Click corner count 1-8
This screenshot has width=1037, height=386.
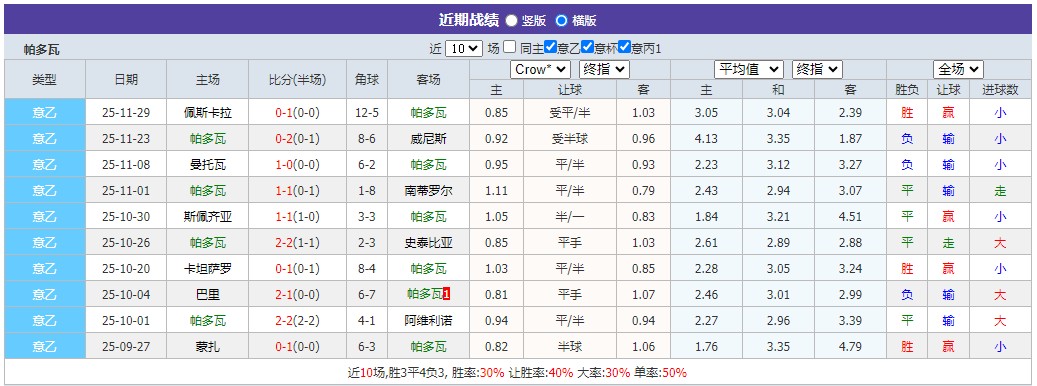coord(367,191)
